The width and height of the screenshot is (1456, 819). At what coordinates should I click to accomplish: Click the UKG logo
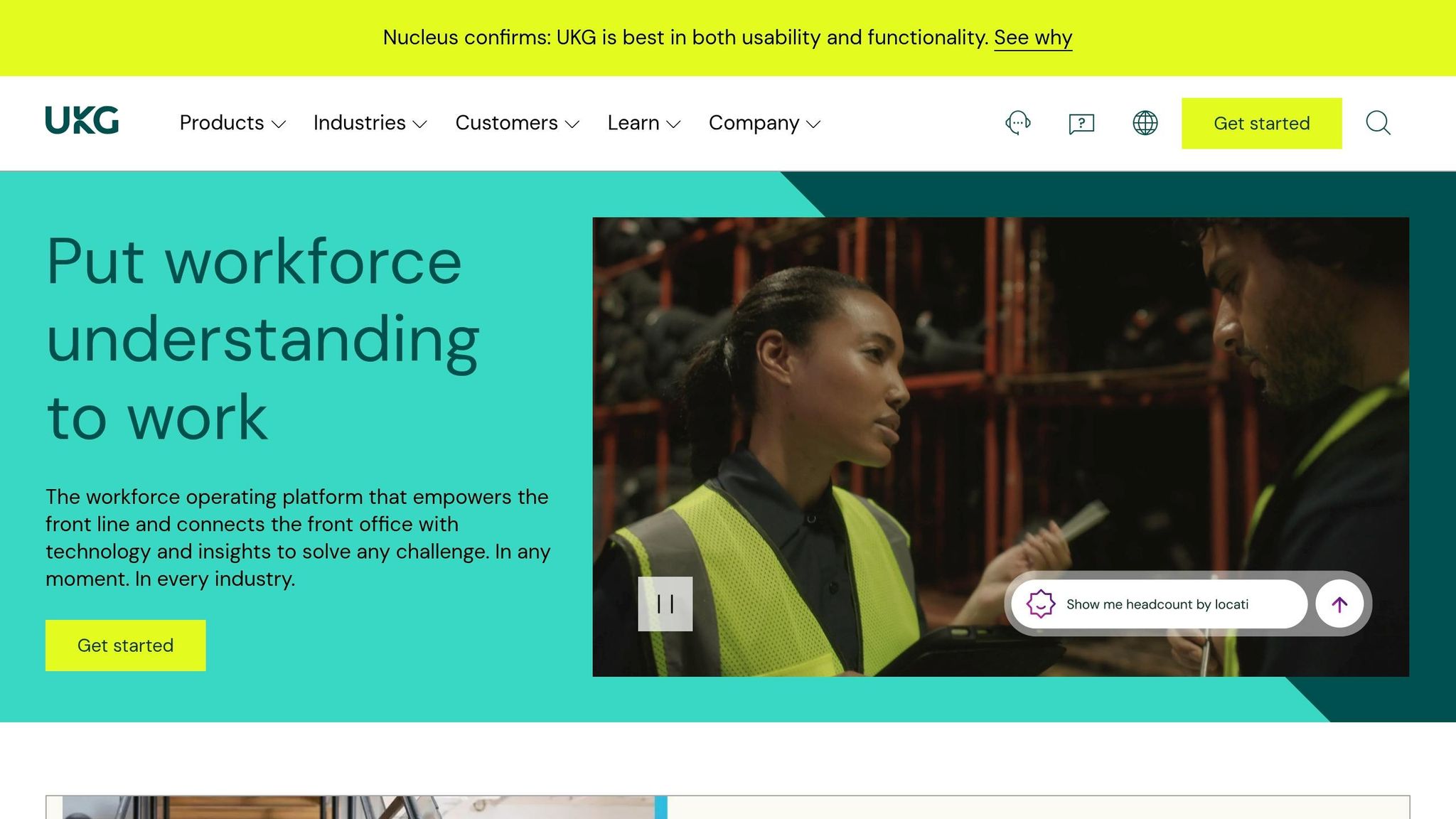82,120
